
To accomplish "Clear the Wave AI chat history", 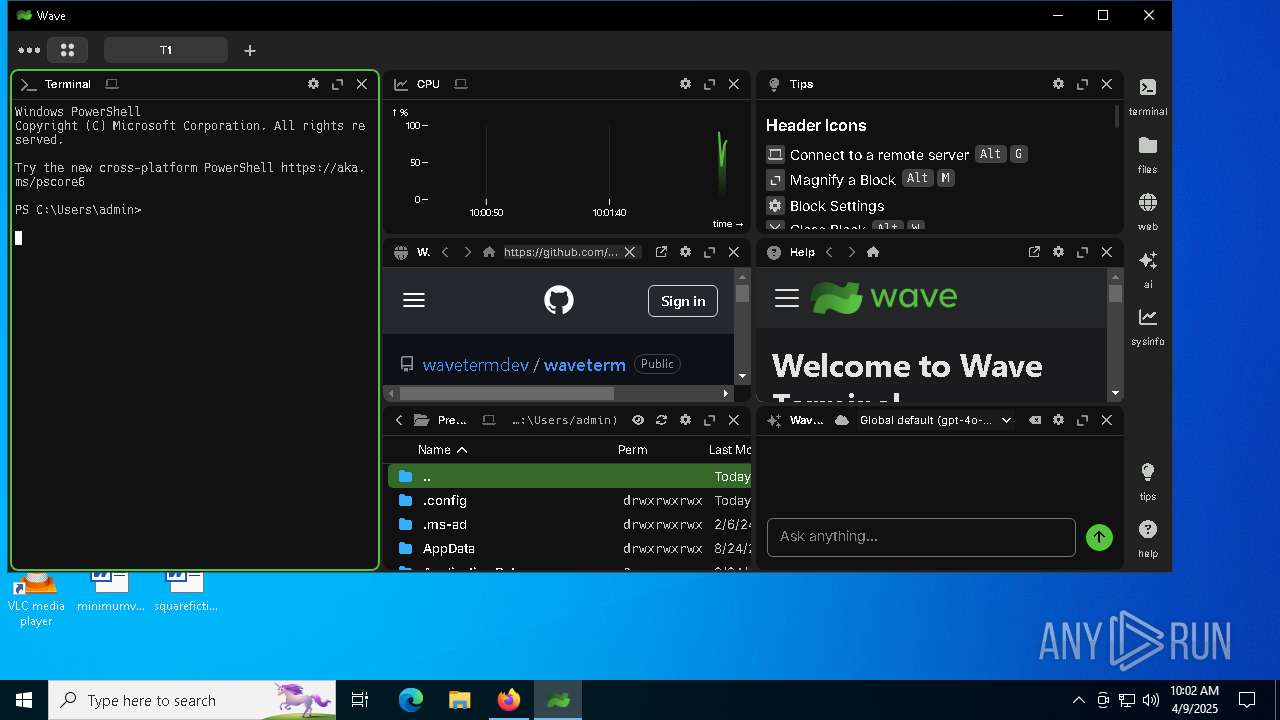I will (1034, 420).
